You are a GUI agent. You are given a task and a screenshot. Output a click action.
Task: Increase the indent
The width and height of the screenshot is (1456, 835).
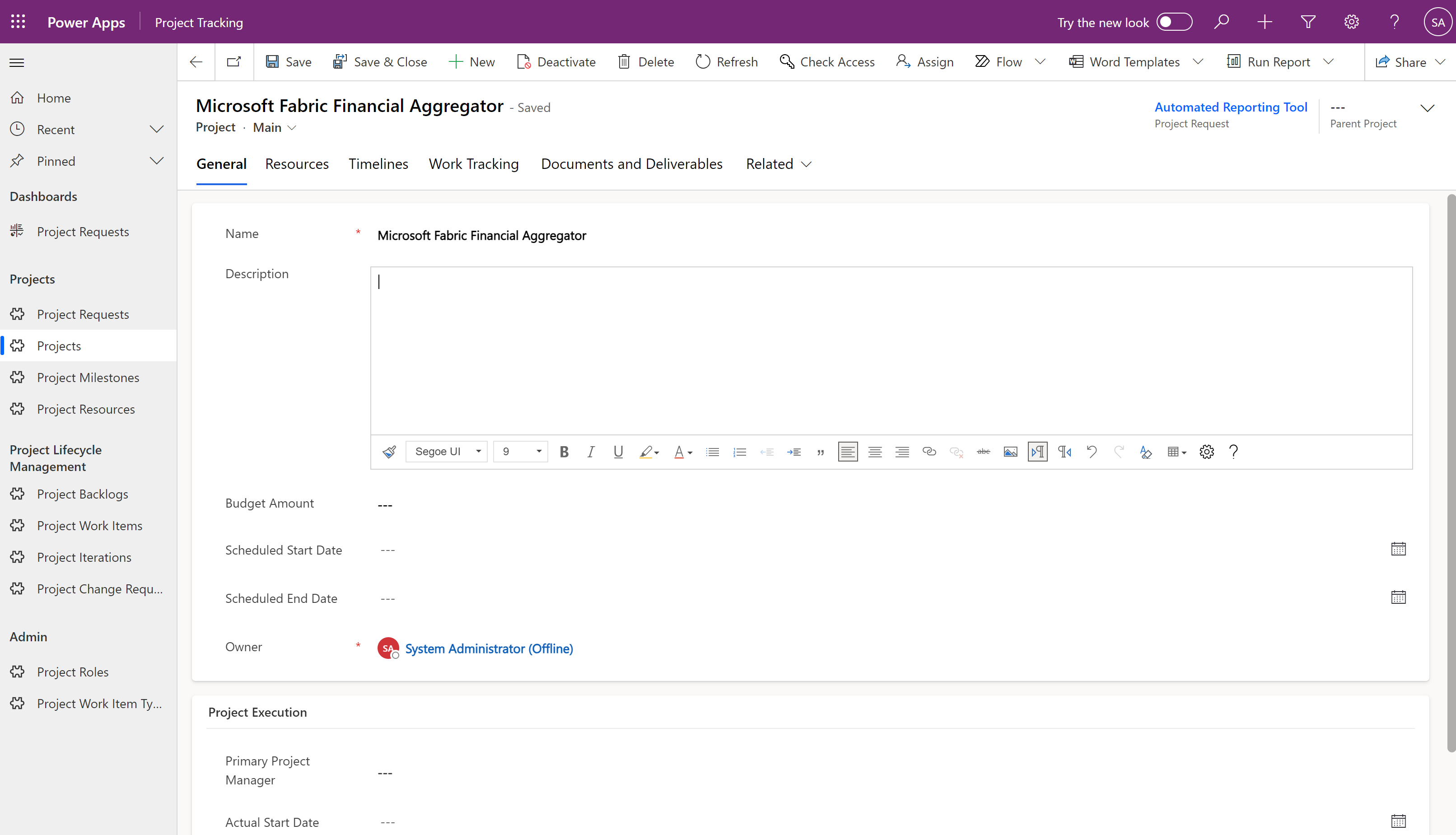tap(793, 452)
